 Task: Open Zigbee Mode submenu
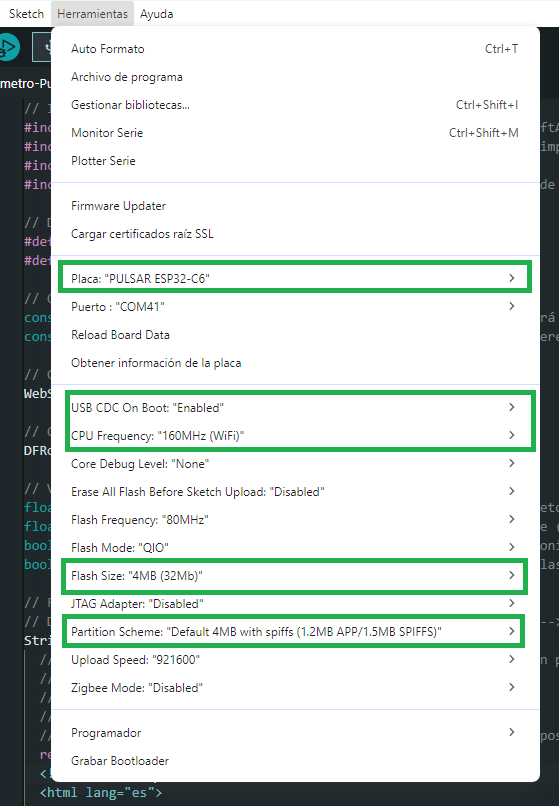click(295, 688)
